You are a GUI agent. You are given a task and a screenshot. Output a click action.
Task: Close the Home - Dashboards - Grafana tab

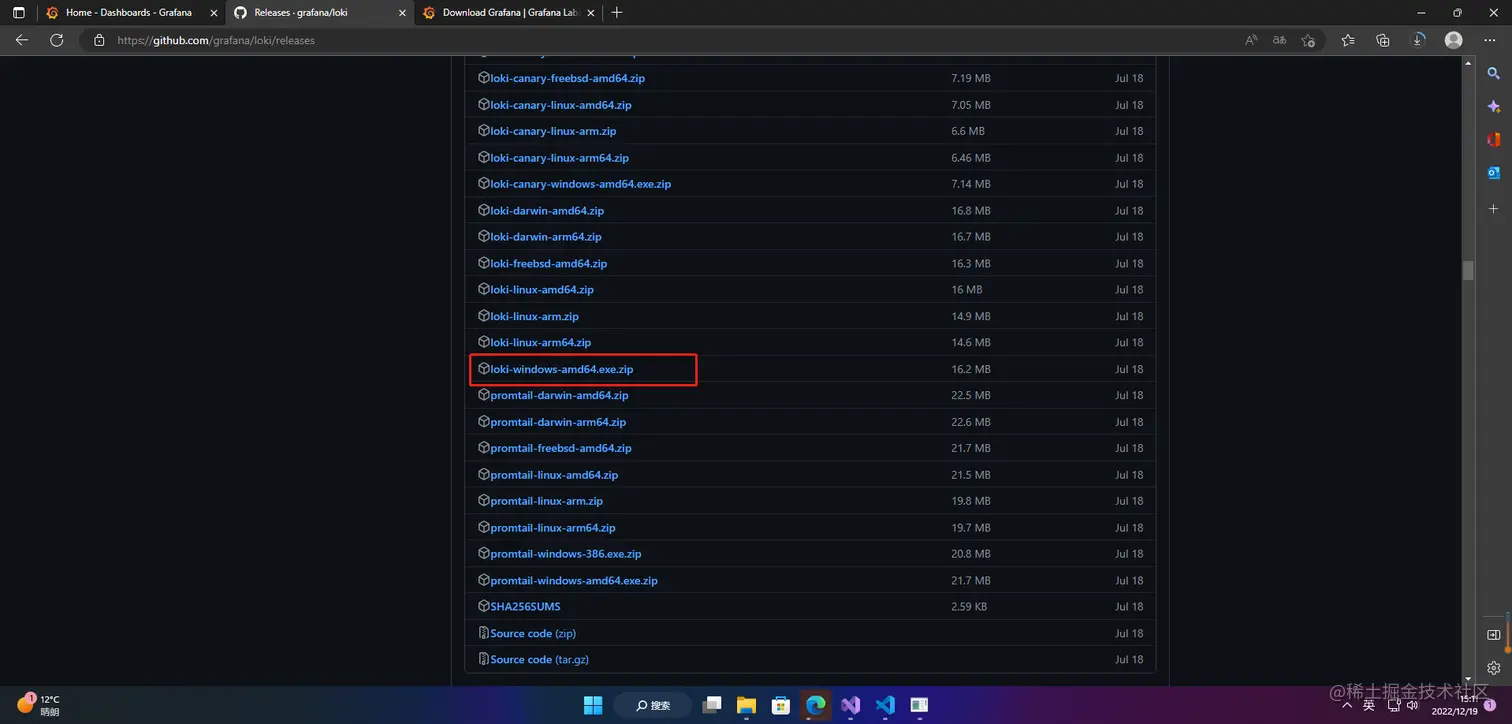[x=213, y=13]
